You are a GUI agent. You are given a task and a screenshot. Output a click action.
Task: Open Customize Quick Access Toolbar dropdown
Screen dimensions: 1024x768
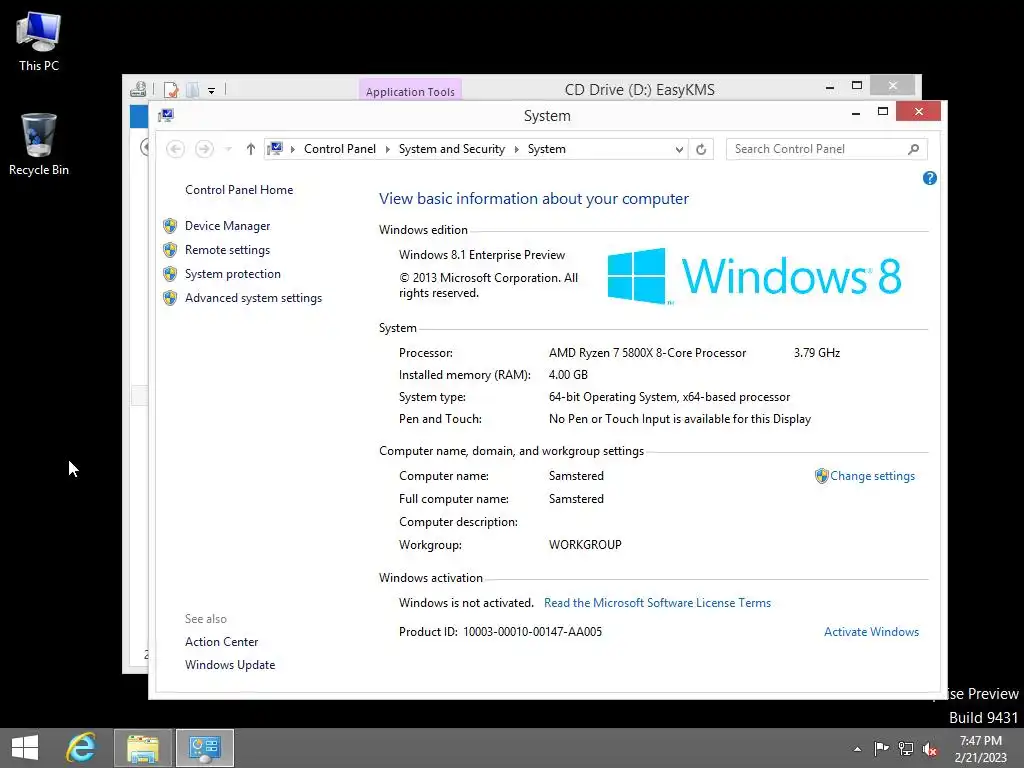[212, 91]
